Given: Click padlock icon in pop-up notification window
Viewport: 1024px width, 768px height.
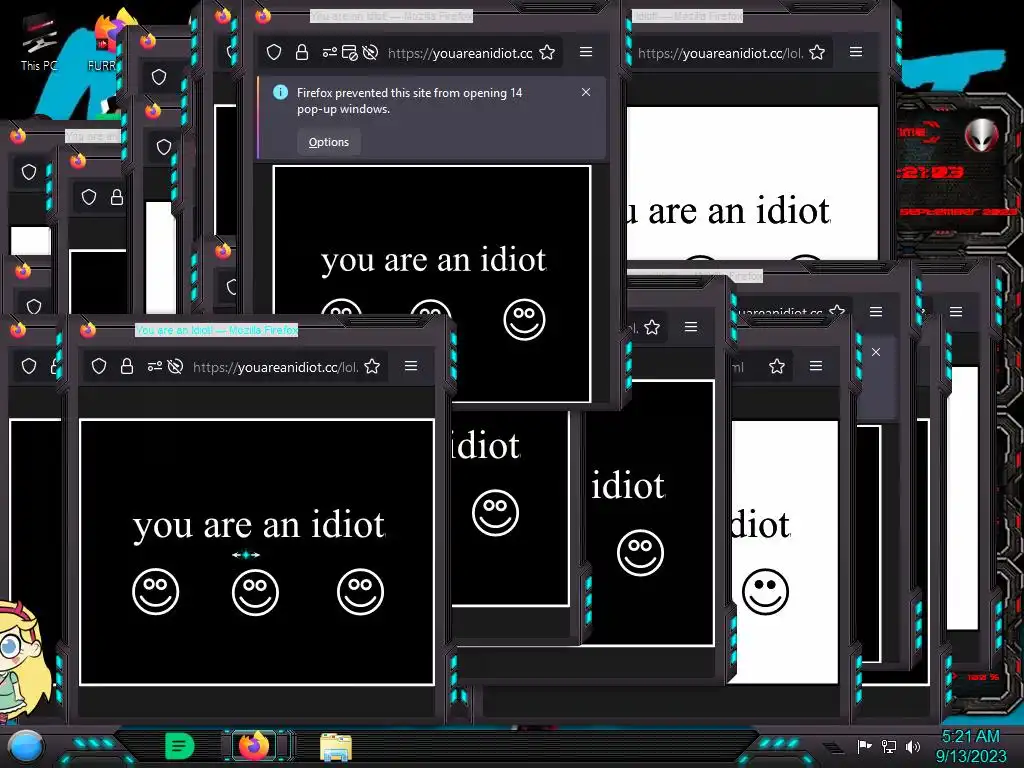Looking at the screenshot, I should point(302,52).
